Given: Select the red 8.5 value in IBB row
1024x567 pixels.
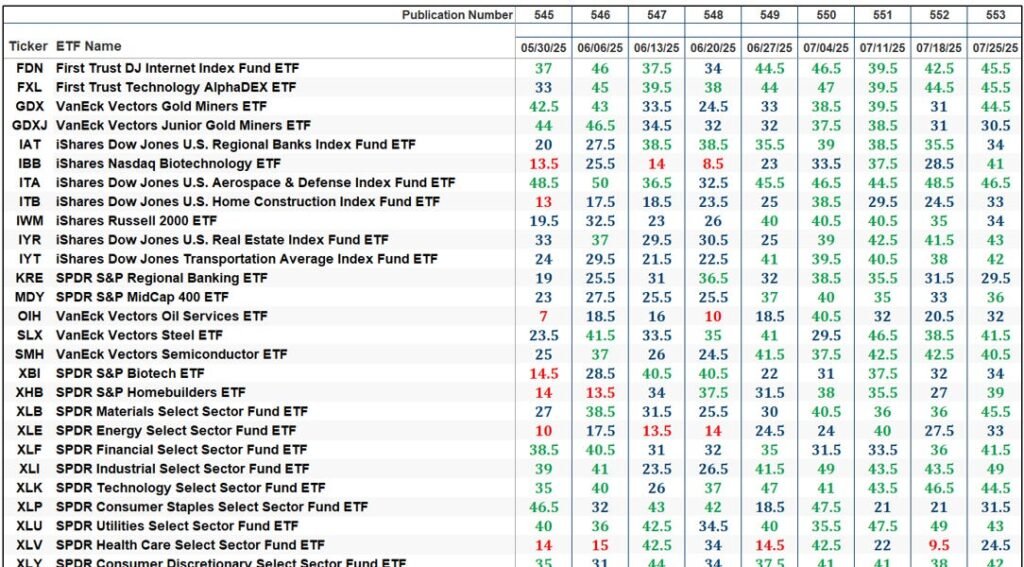Looking at the screenshot, I should pos(713,163).
